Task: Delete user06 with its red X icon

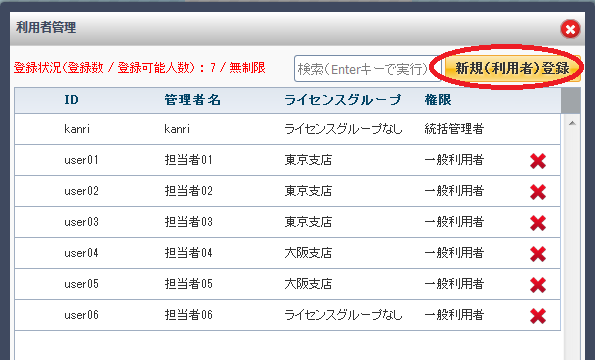Action: coord(538,316)
